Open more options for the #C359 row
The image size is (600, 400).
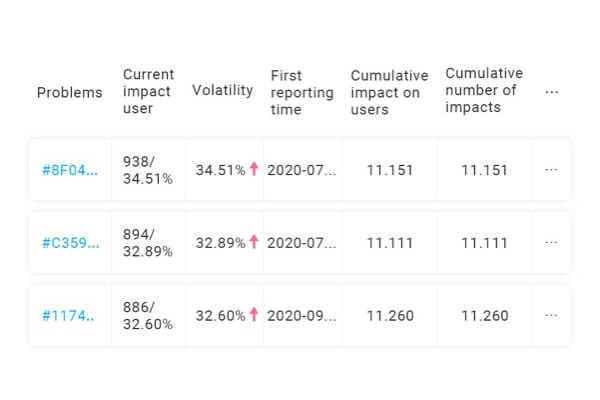(x=551, y=242)
